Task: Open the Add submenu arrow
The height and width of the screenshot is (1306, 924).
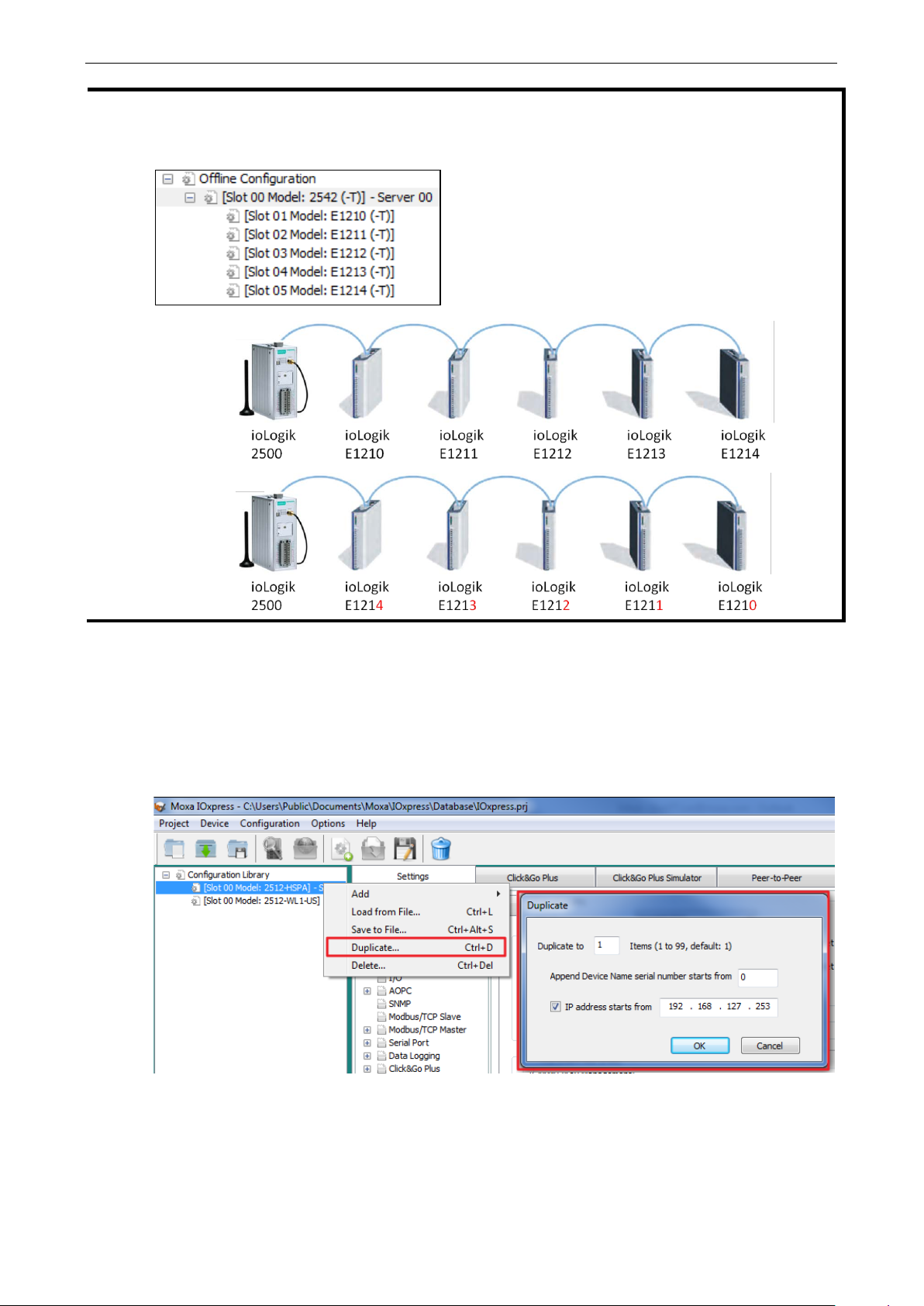Action: pos(498,894)
